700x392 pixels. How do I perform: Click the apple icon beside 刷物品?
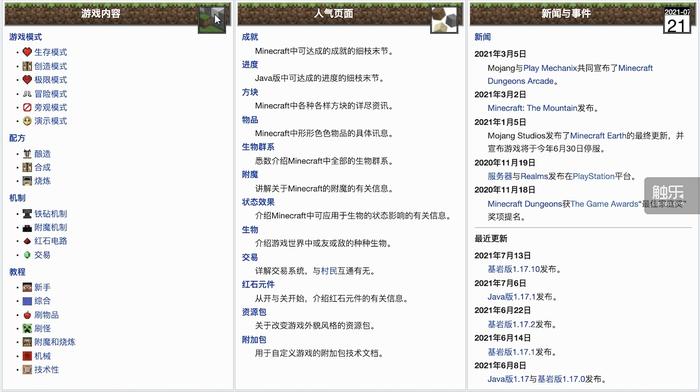[x=27, y=315]
